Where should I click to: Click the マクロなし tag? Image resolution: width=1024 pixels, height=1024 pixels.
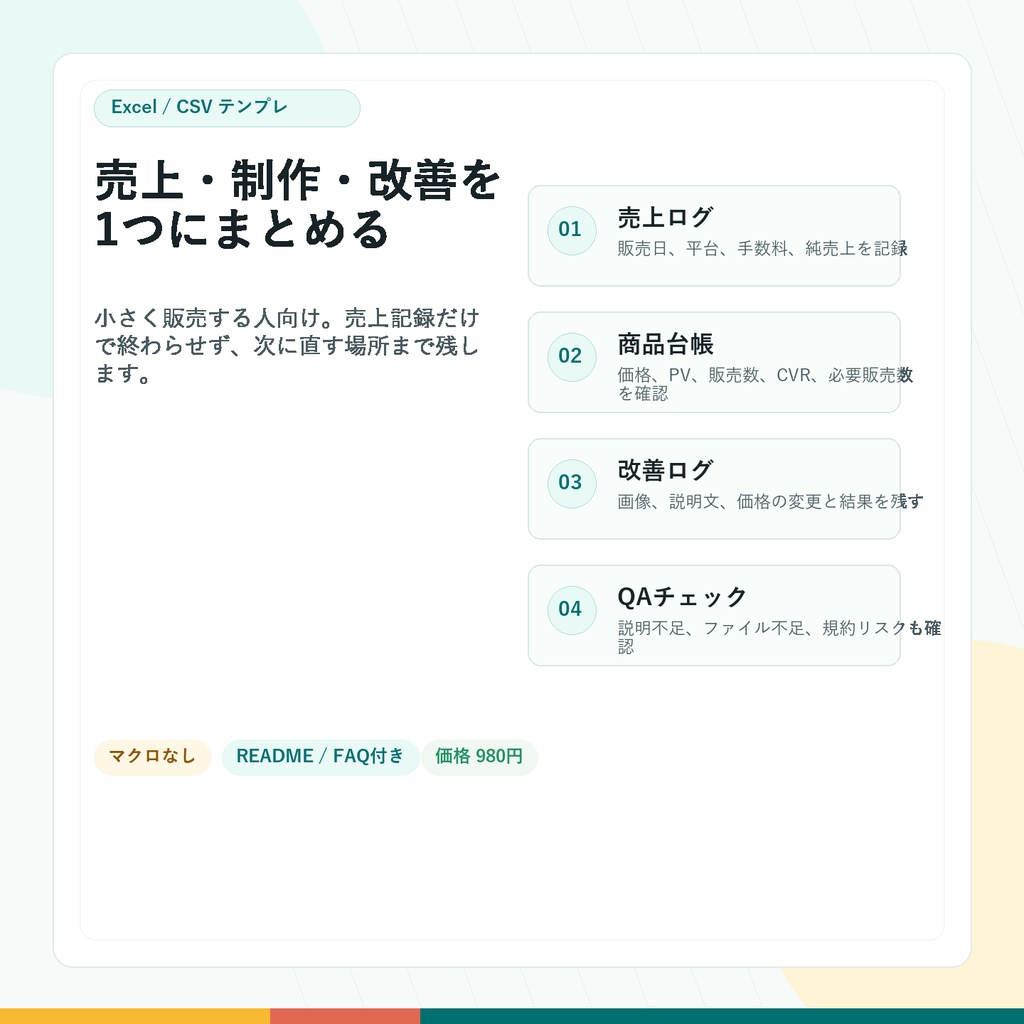click(153, 757)
